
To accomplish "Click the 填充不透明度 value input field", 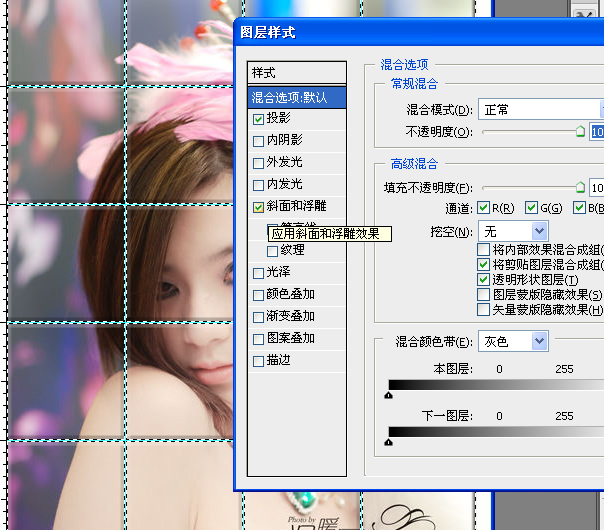I will pyautogui.click(x=597, y=188).
